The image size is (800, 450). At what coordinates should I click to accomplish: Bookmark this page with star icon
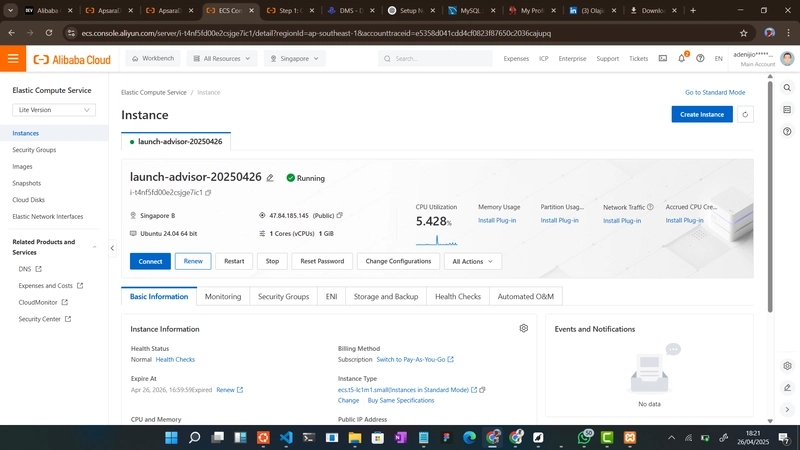(x=743, y=33)
